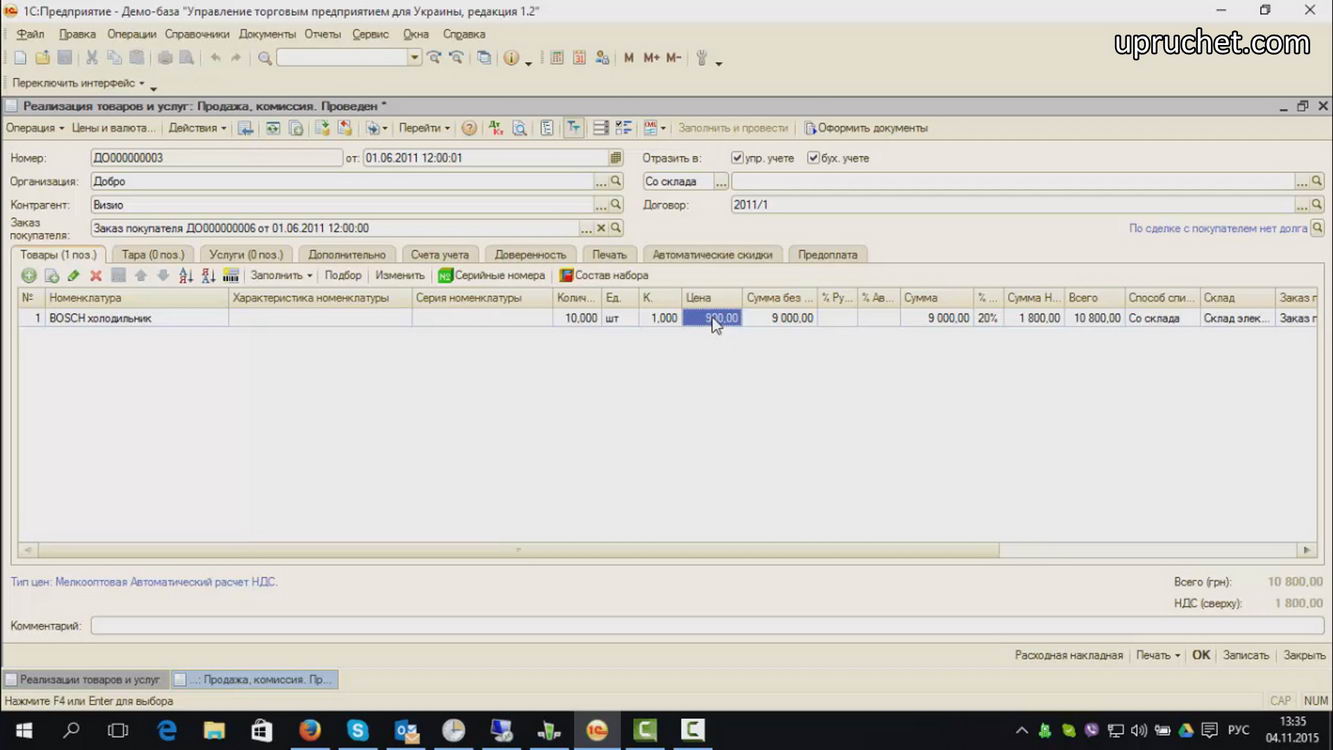Click into the Комментарий input field

[707, 626]
